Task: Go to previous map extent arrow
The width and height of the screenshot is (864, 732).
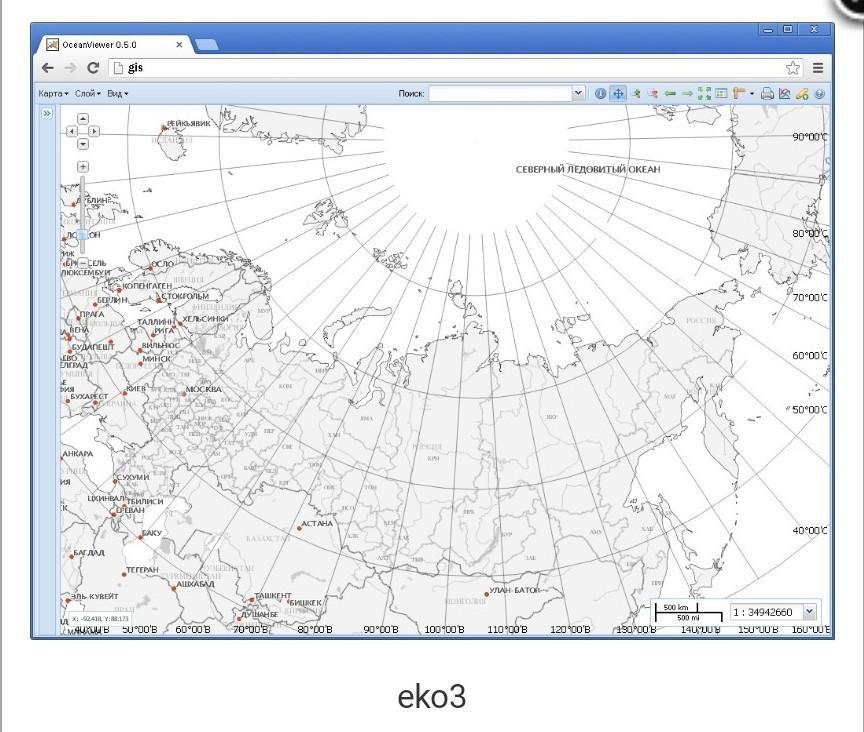Action: point(670,94)
